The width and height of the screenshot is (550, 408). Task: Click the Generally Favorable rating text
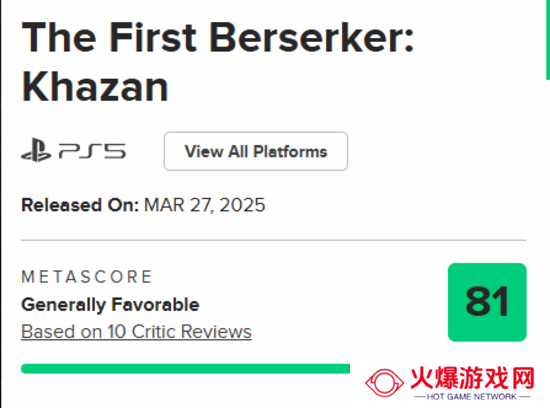pos(110,304)
